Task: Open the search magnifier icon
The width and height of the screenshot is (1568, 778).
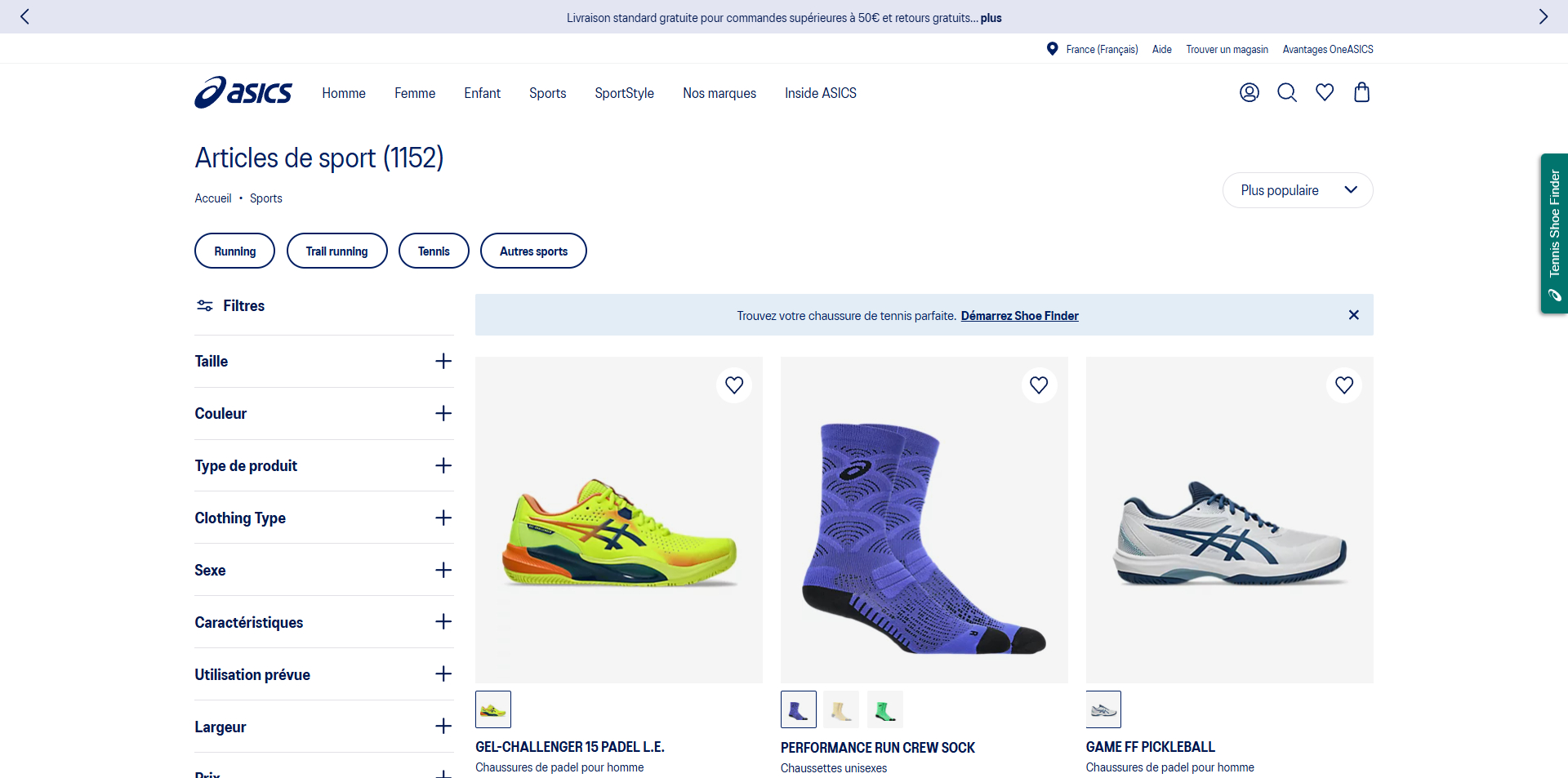Action: click(x=1287, y=92)
